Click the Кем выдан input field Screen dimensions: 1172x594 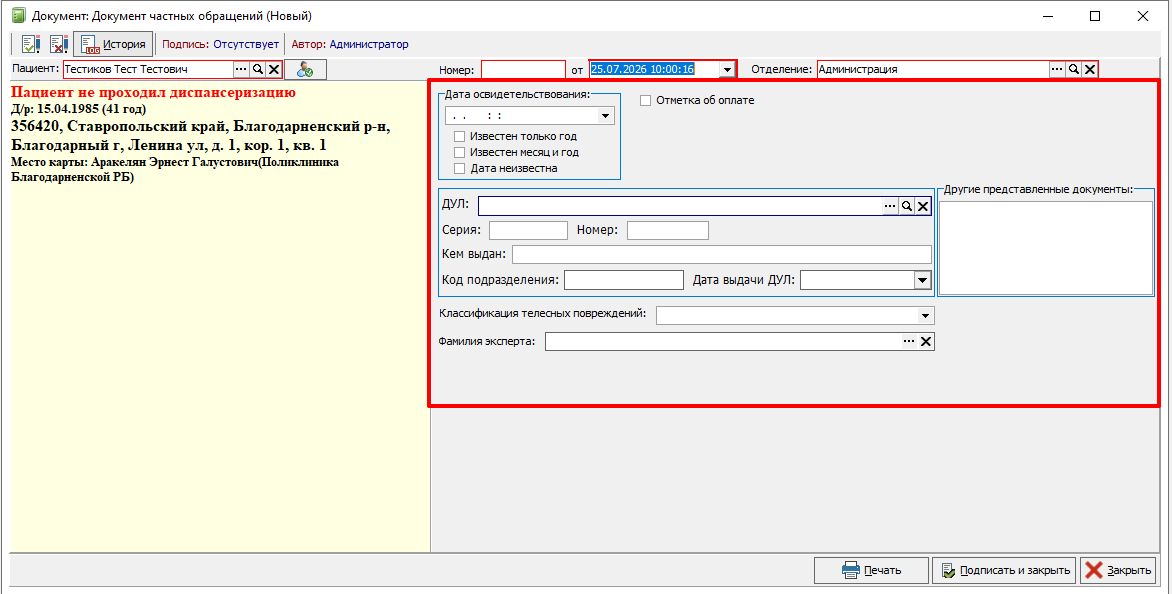tap(722, 254)
